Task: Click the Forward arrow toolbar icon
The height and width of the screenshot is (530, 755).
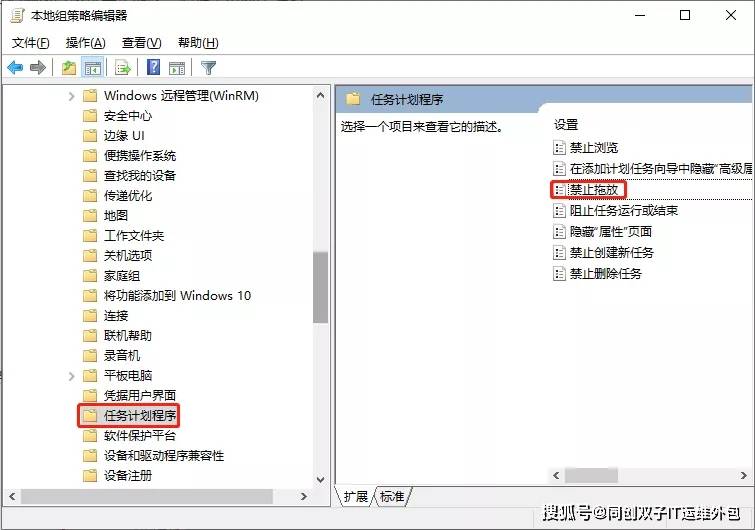Action: tap(38, 68)
